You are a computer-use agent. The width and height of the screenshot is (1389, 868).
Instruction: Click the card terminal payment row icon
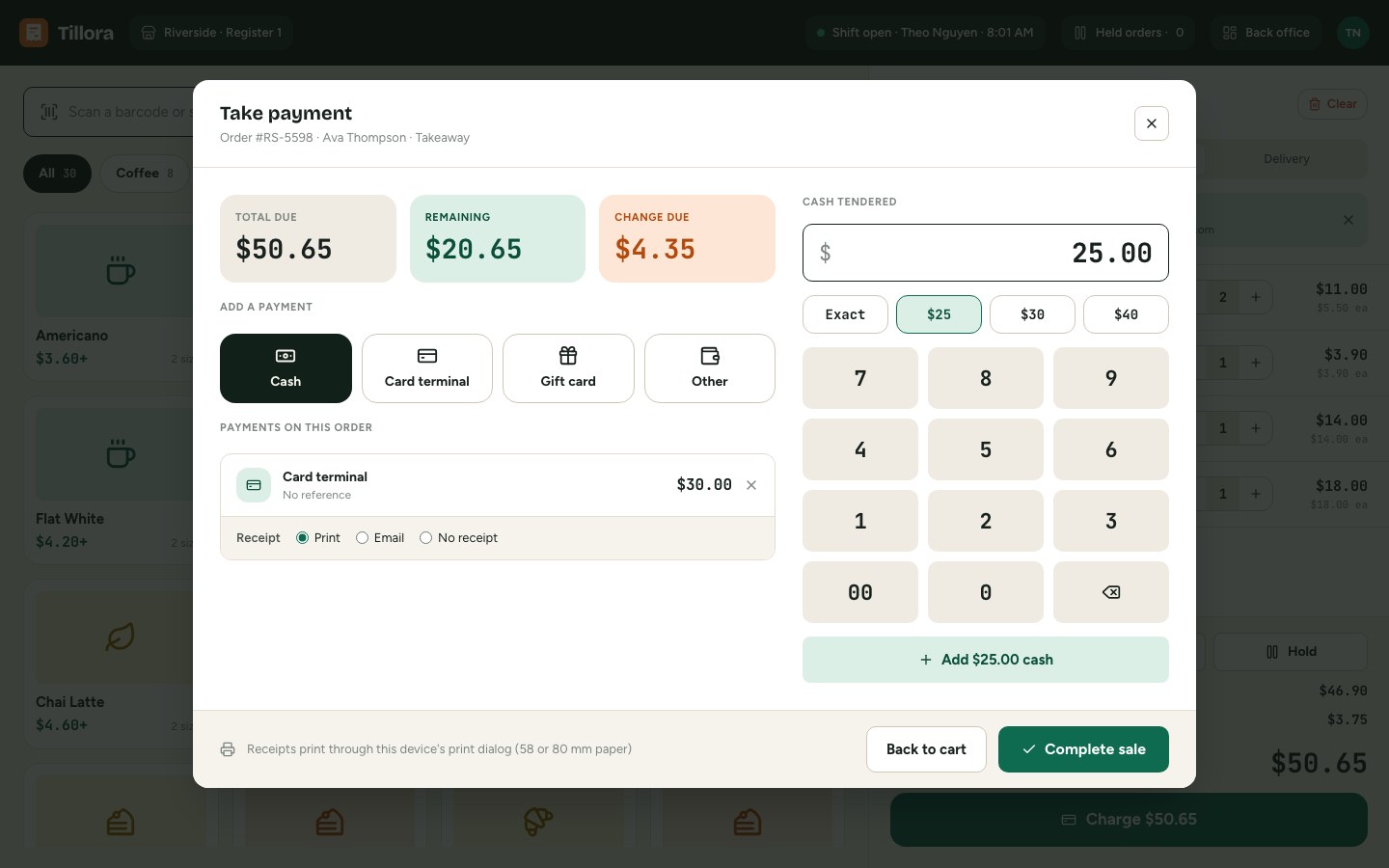tap(254, 485)
